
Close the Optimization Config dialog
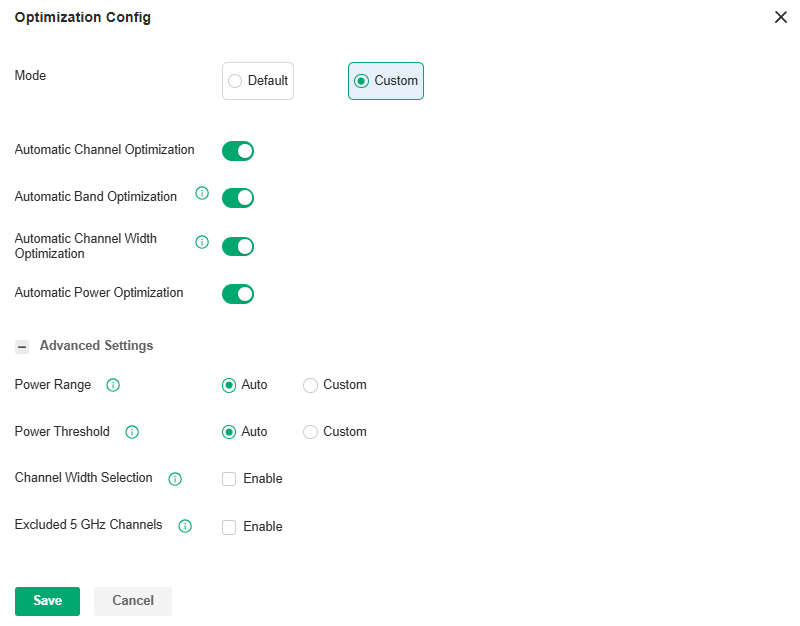pos(781,17)
